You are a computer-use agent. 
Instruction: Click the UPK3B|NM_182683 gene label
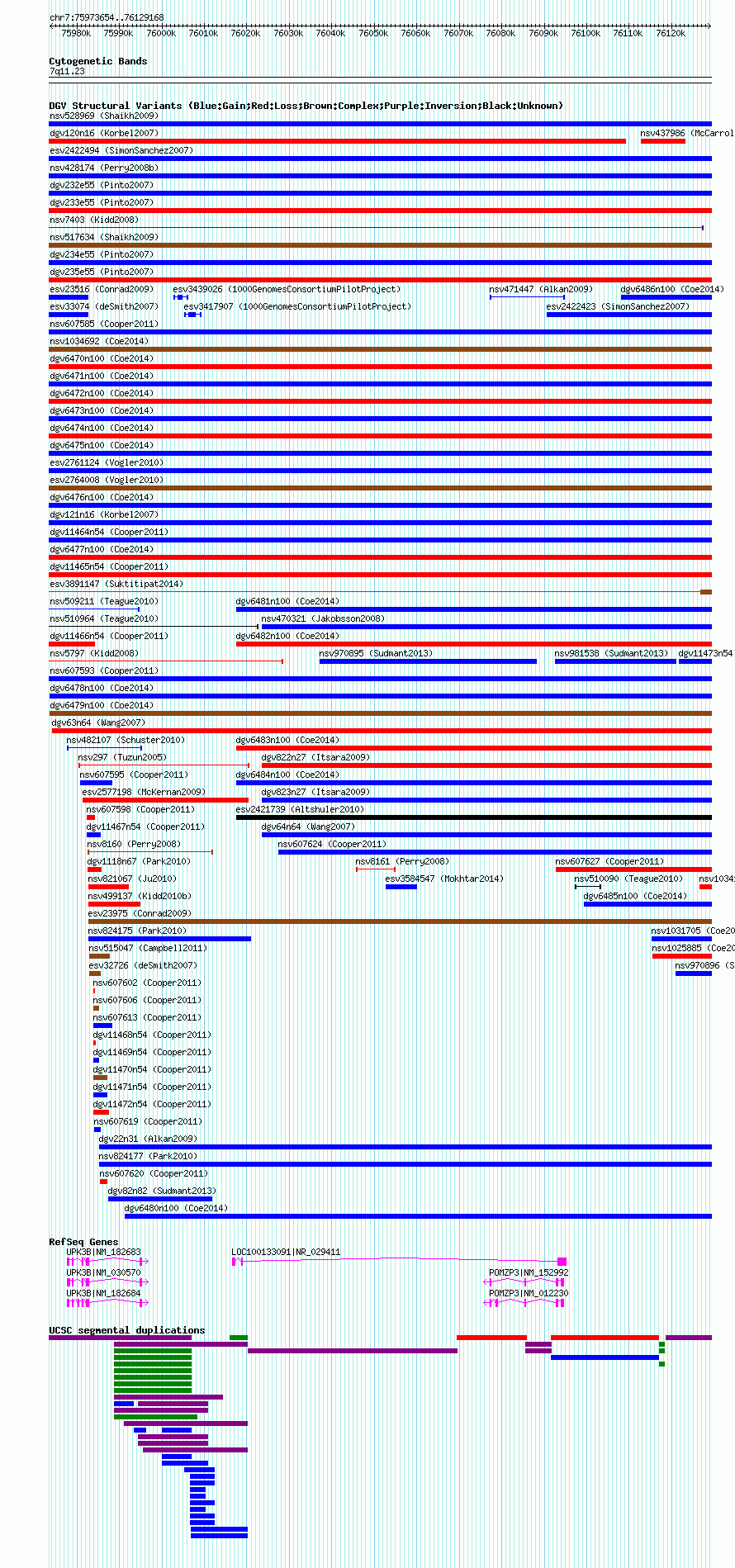coord(104,1252)
